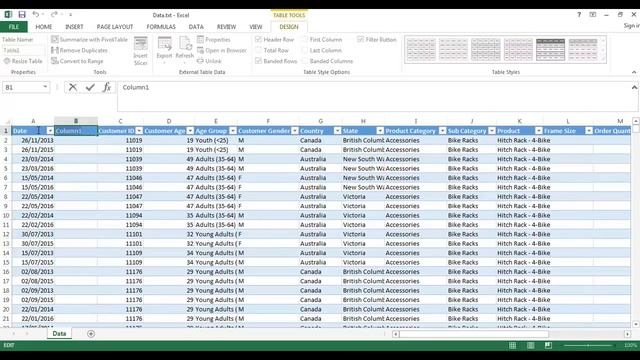
Task: Open Date column filter dropdown
Action: [x=50, y=131]
